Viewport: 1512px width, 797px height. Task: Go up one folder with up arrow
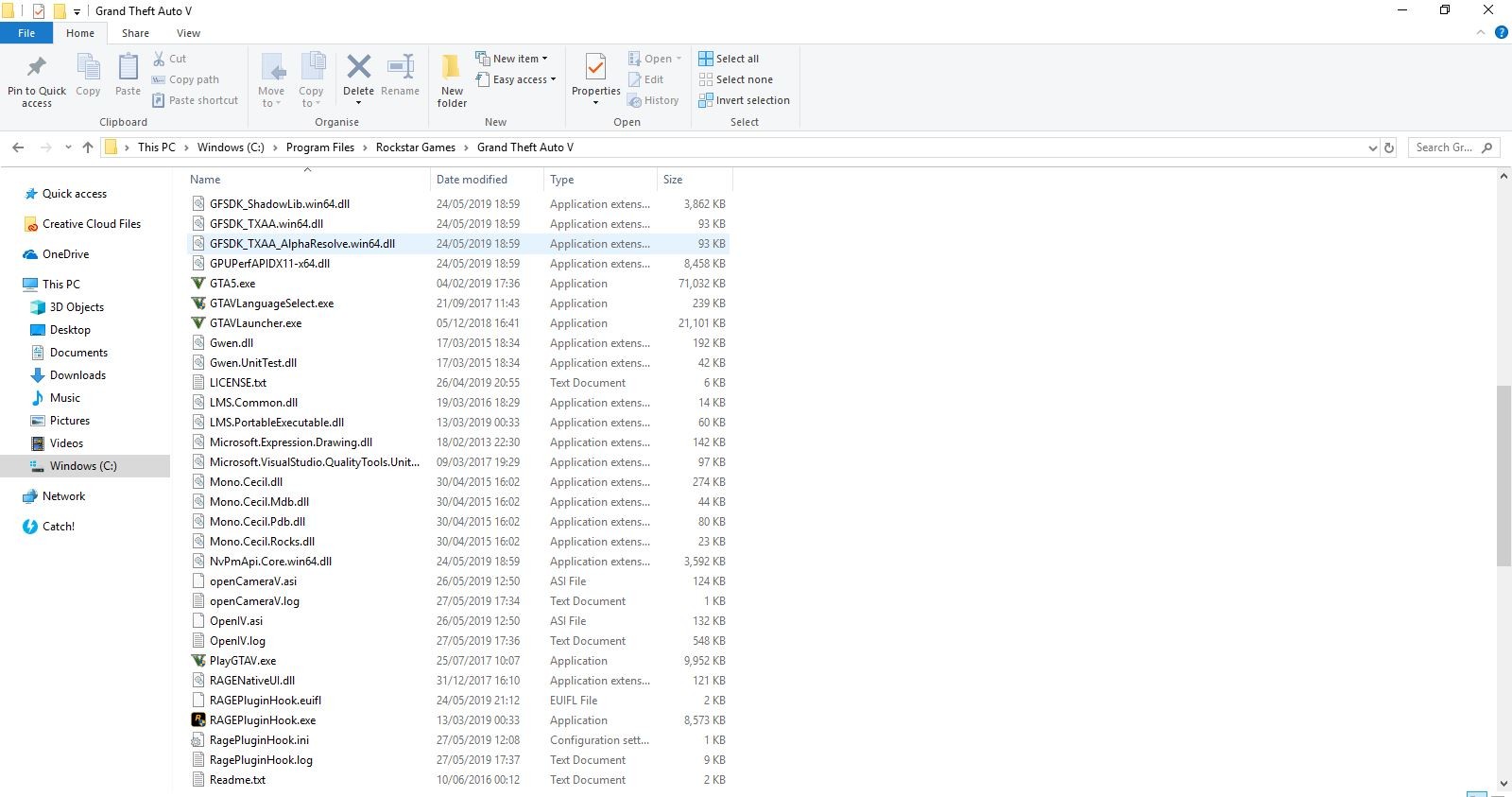(88, 147)
